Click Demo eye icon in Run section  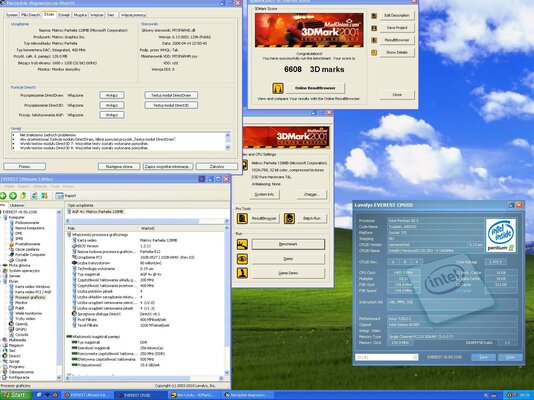tap(242, 259)
